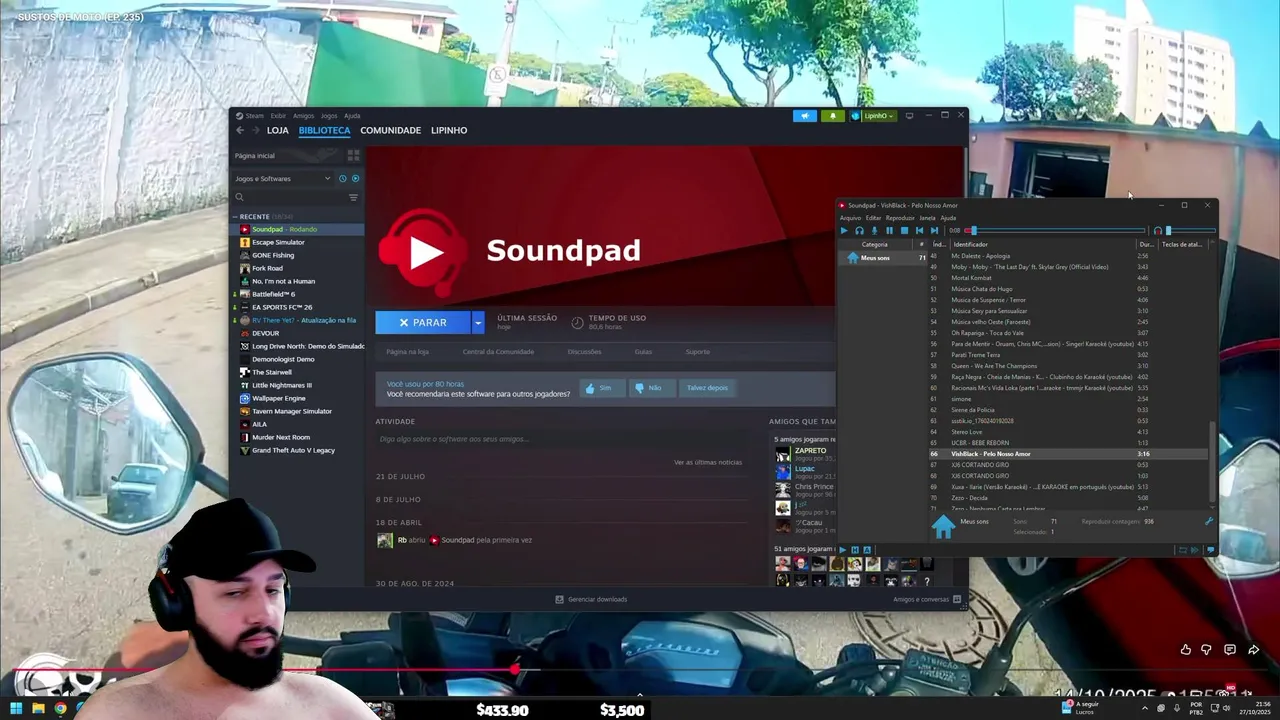Screen dimensions: 1280x720
Task: Skip to previous sound in Soundpad
Action: pos(920,230)
